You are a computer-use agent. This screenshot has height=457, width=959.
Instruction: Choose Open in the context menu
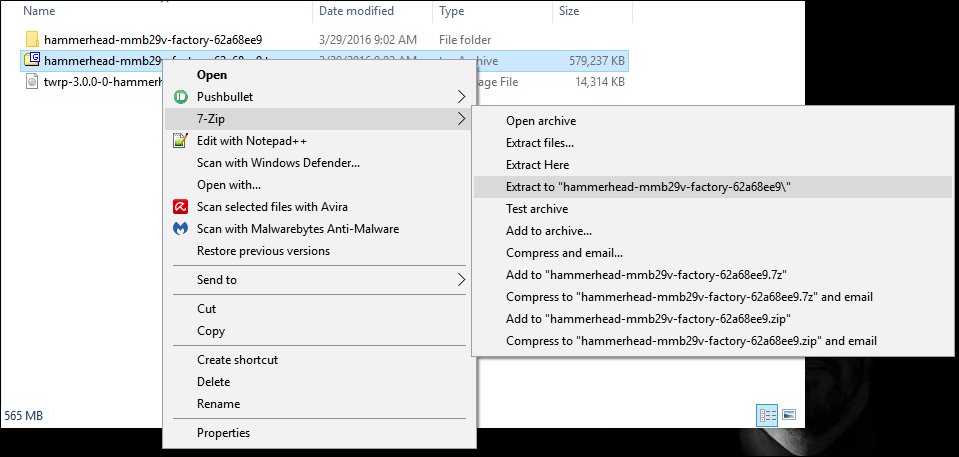(x=320, y=75)
